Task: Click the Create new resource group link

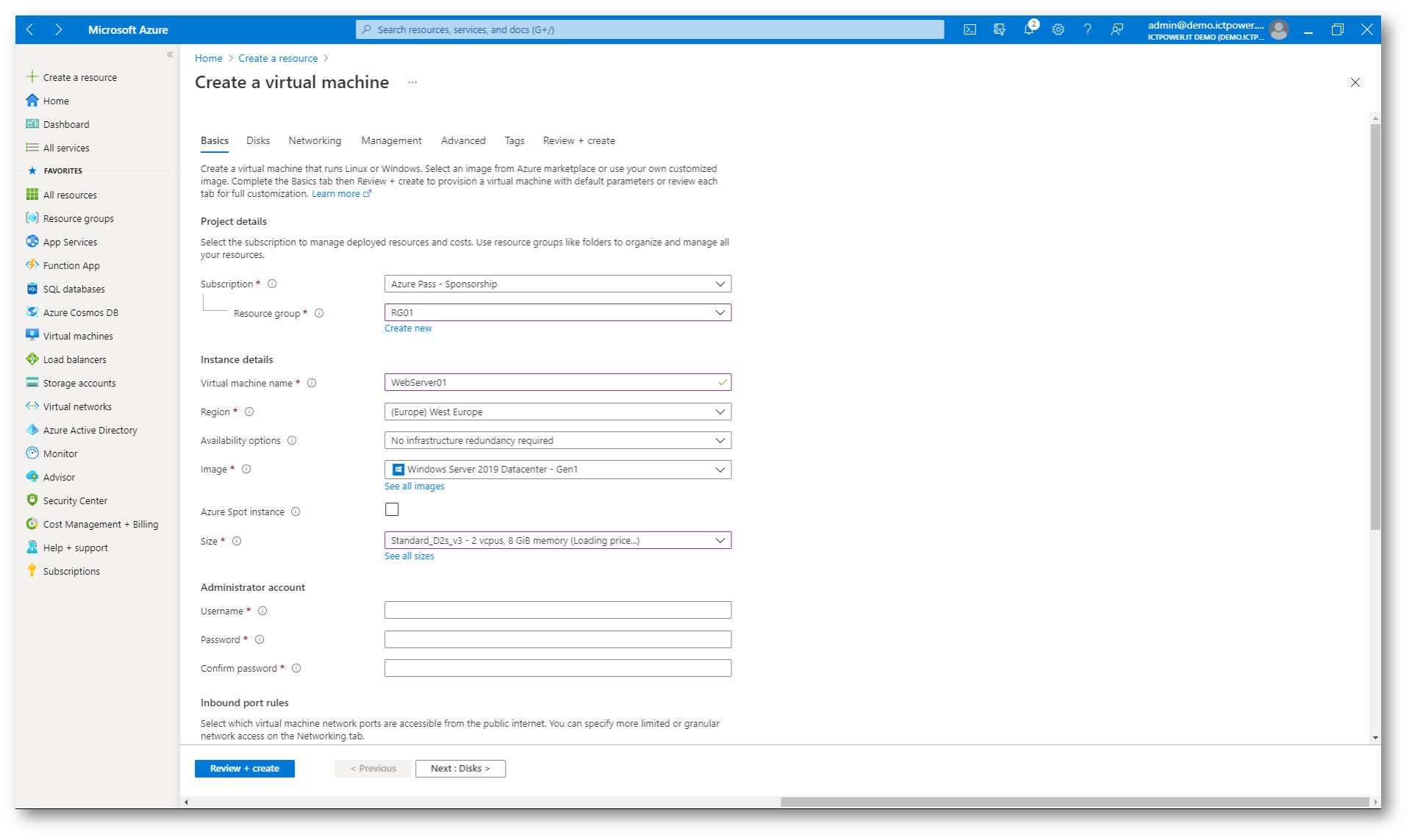Action: 408,328
